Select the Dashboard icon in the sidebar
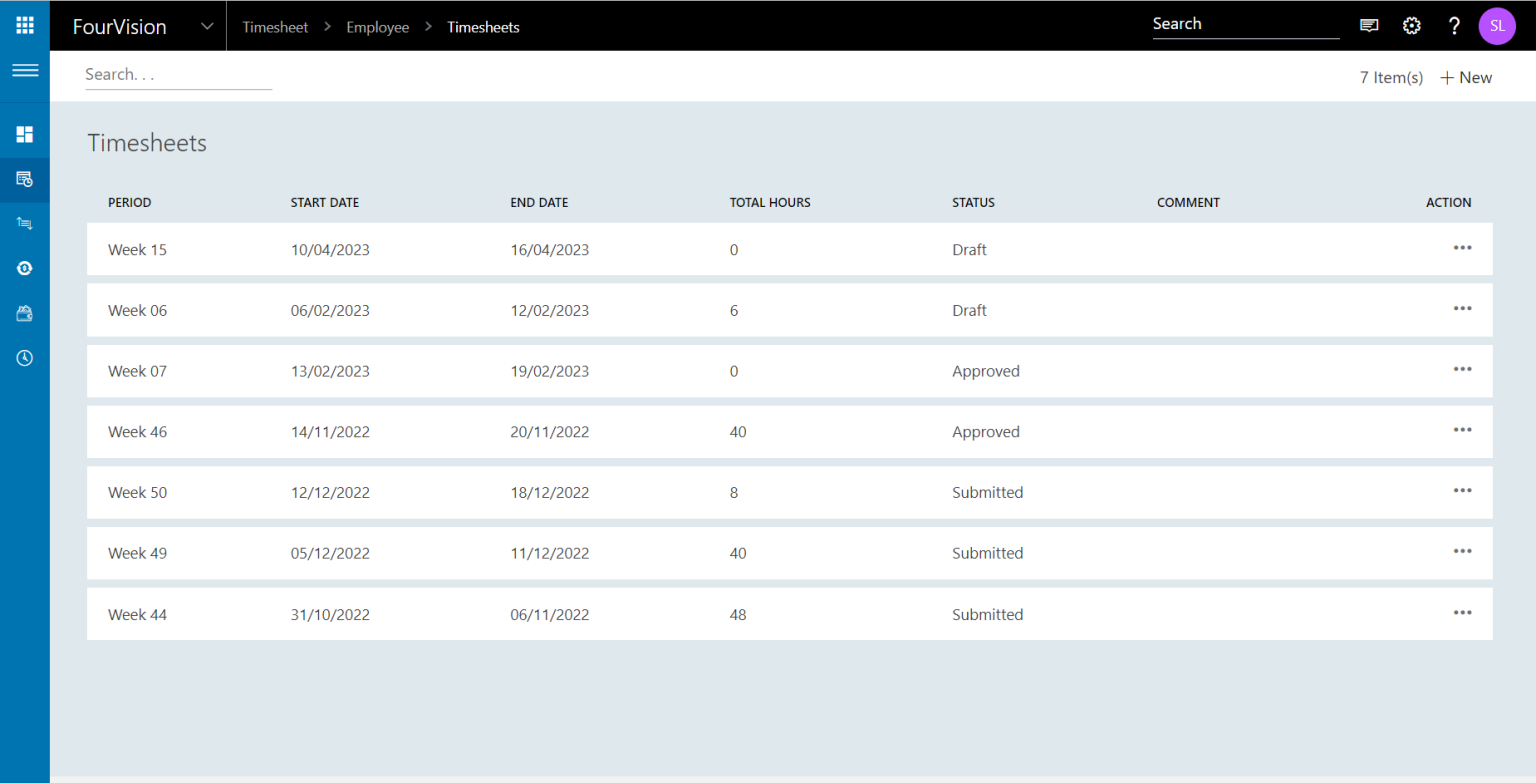 24,132
